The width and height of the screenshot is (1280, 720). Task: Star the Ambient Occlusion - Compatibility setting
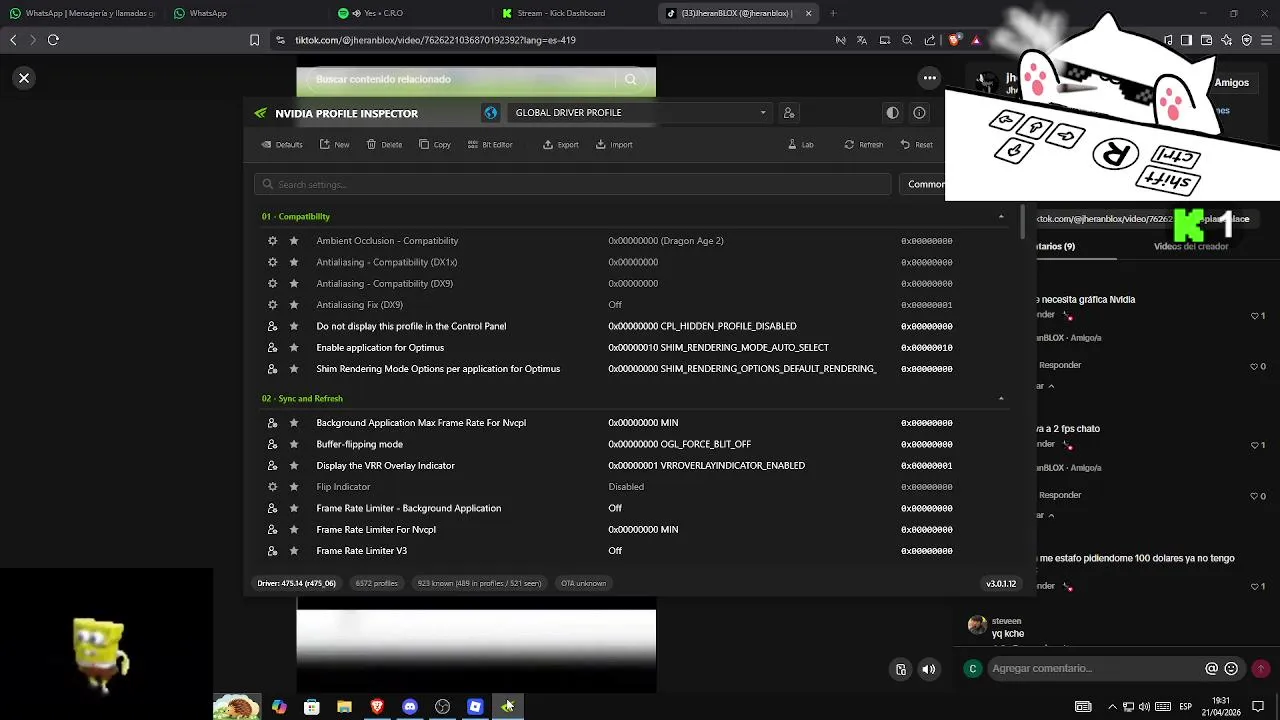pyautogui.click(x=294, y=241)
